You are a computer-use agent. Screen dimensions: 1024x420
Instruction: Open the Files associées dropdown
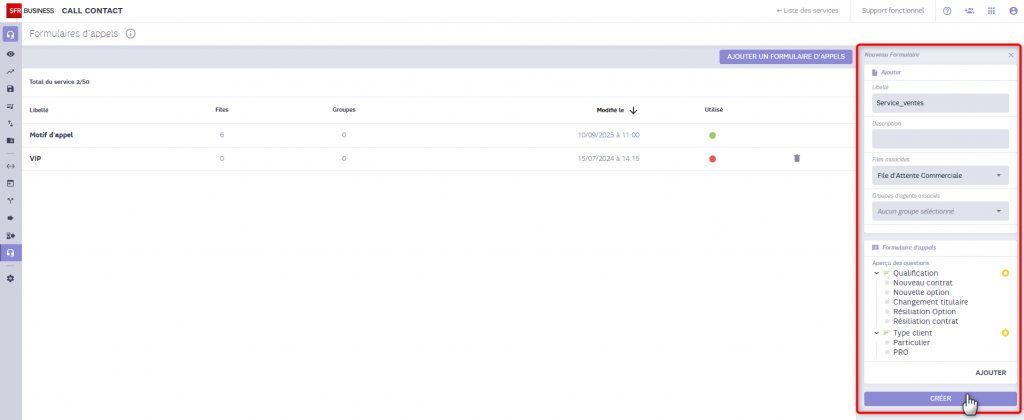(x=940, y=175)
